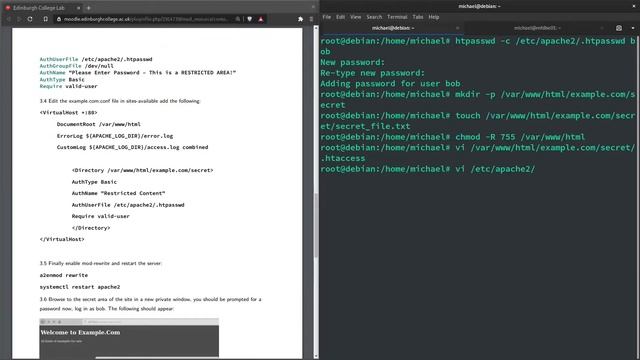Select the Edinburgh College Lab browser tab
This screenshot has height=360, width=640.
point(42,7)
